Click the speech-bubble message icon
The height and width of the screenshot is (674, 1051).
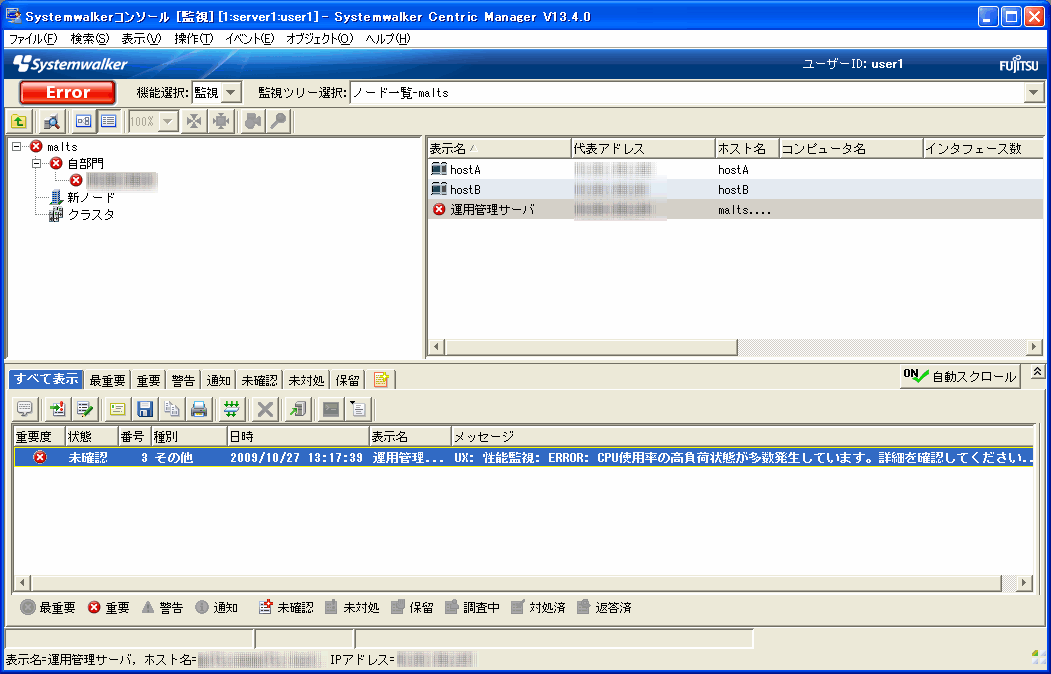[x=25, y=408]
